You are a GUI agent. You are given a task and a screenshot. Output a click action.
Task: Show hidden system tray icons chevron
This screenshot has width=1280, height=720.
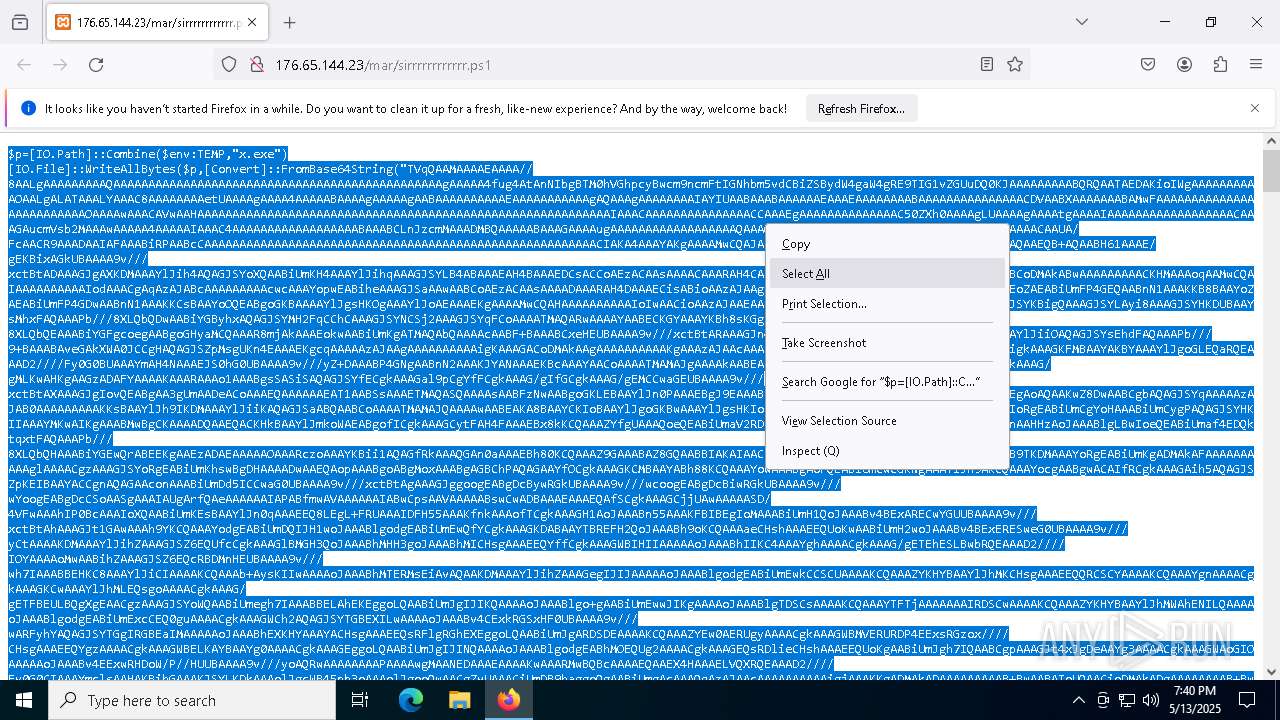pos(1079,700)
